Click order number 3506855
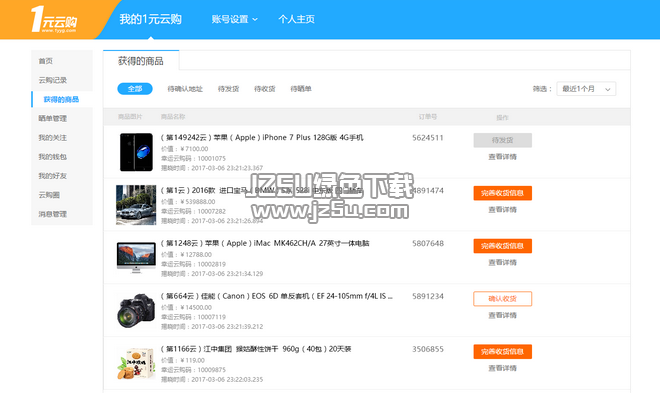 [x=428, y=349]
